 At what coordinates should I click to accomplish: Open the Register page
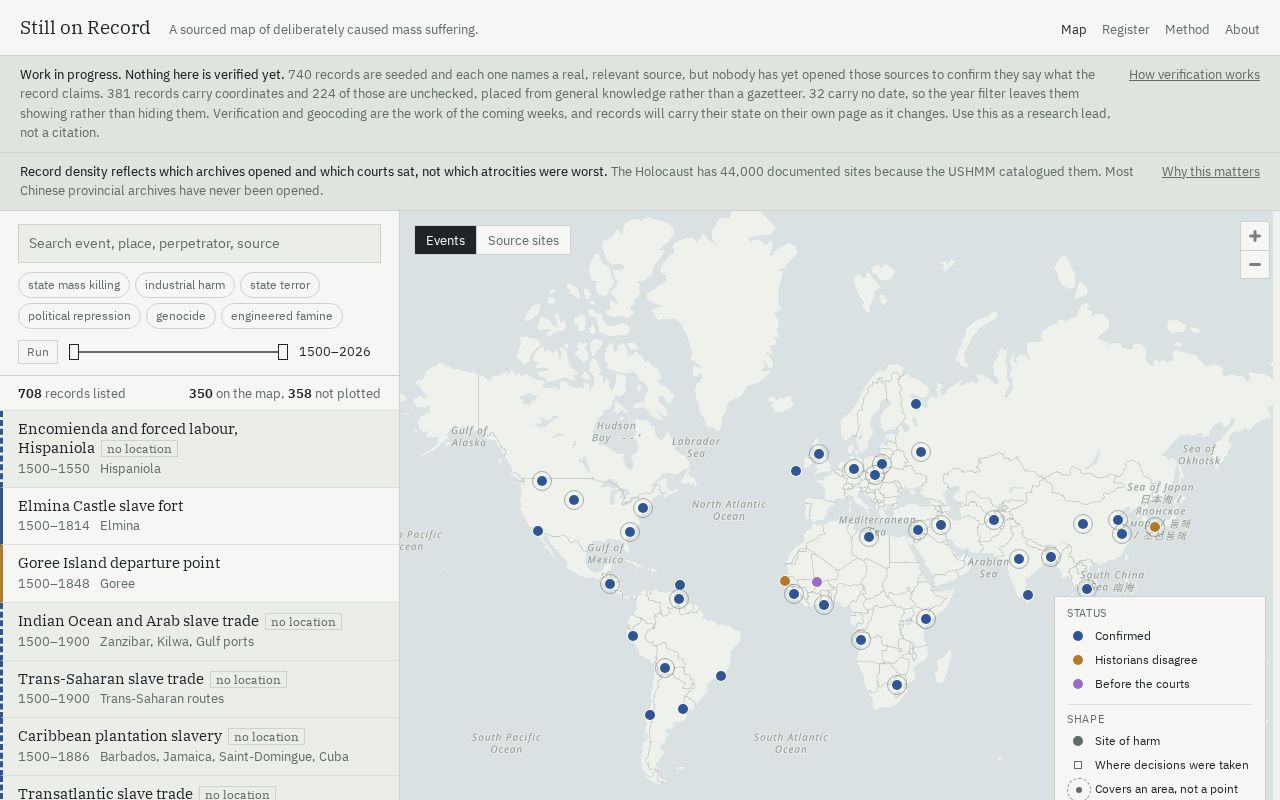click(x=1125, y=29)
